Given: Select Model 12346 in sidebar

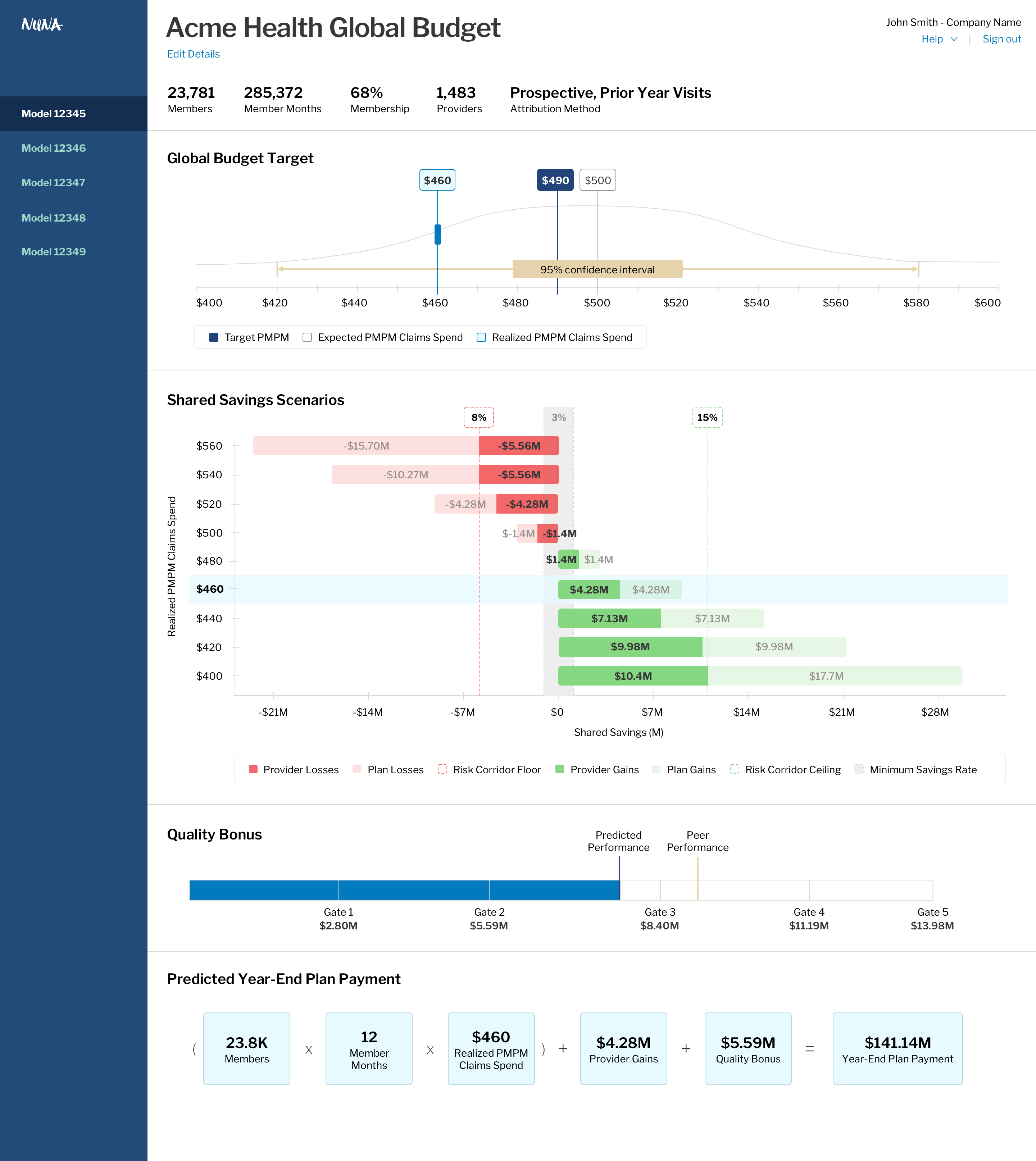Looking at the screenshot, I should [54, 148].
